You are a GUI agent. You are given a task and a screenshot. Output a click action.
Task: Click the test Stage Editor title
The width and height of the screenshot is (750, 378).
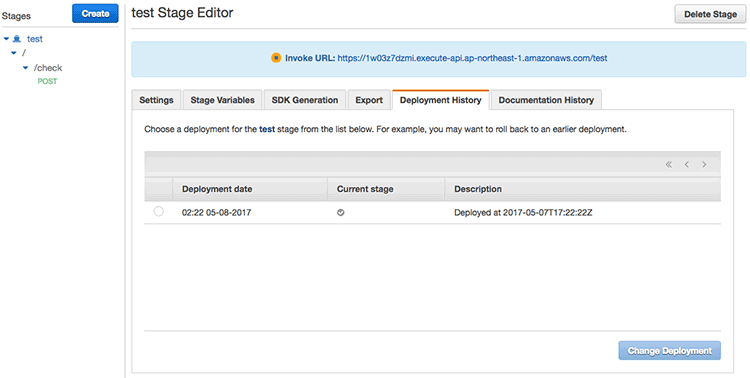tap(182, 13)
